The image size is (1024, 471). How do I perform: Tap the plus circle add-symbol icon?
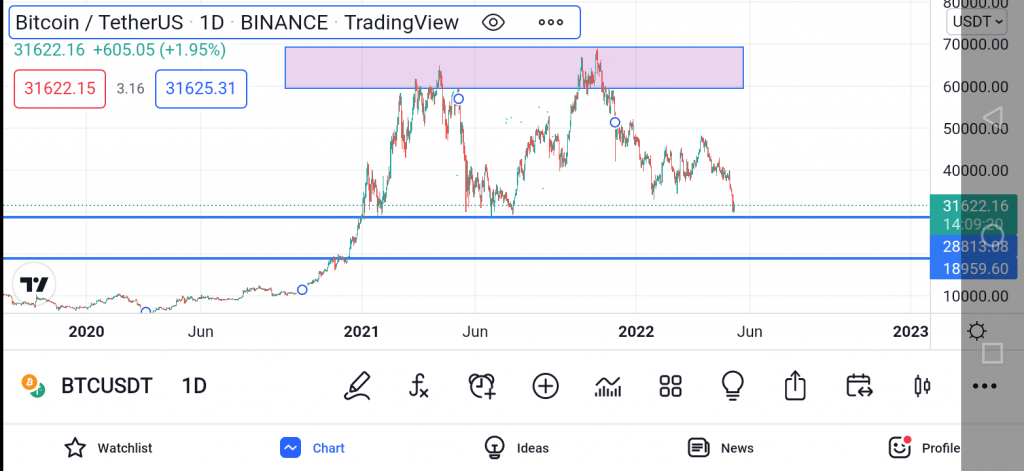[545, 385]
